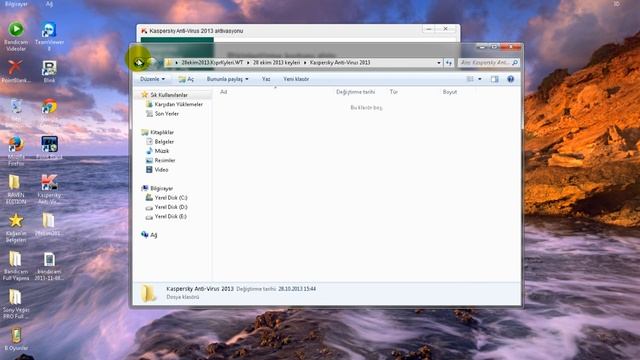Image resolution: width=640 pixels, height=360 pixels.
Task: Click the Yeni klasör button
Action: click(296, 79)
